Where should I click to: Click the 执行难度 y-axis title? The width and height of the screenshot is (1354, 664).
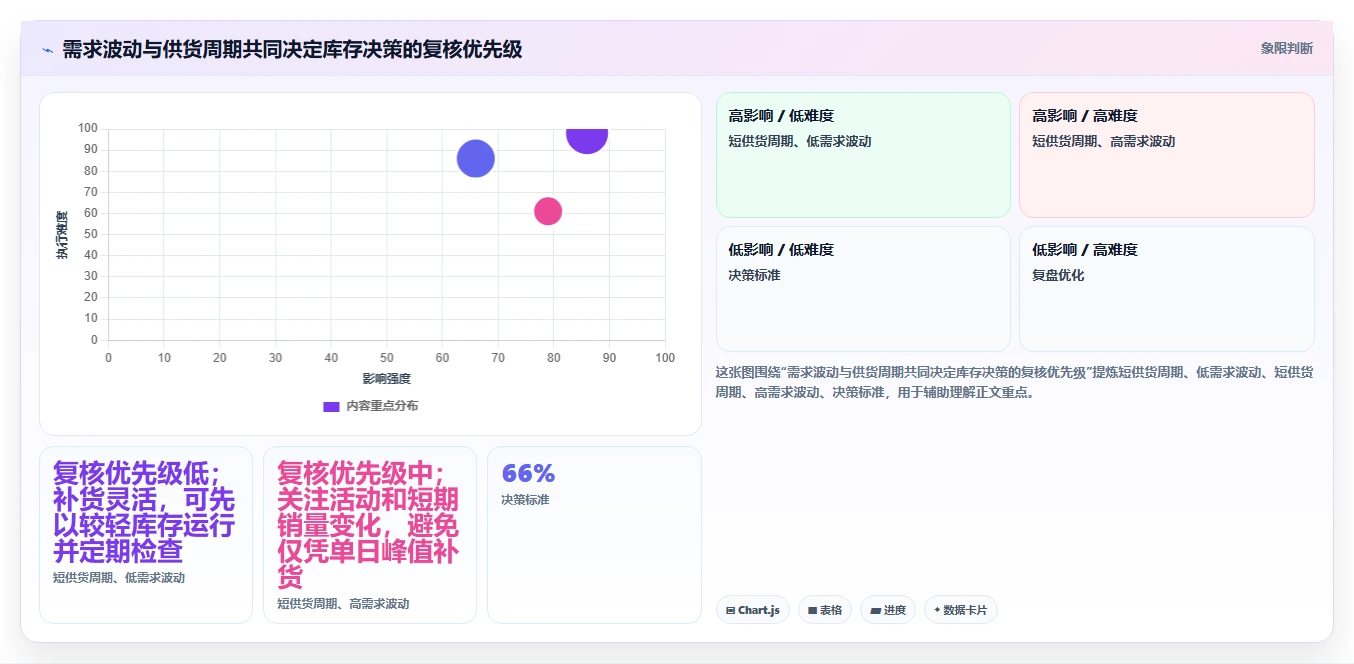click(x=62, y=235)
